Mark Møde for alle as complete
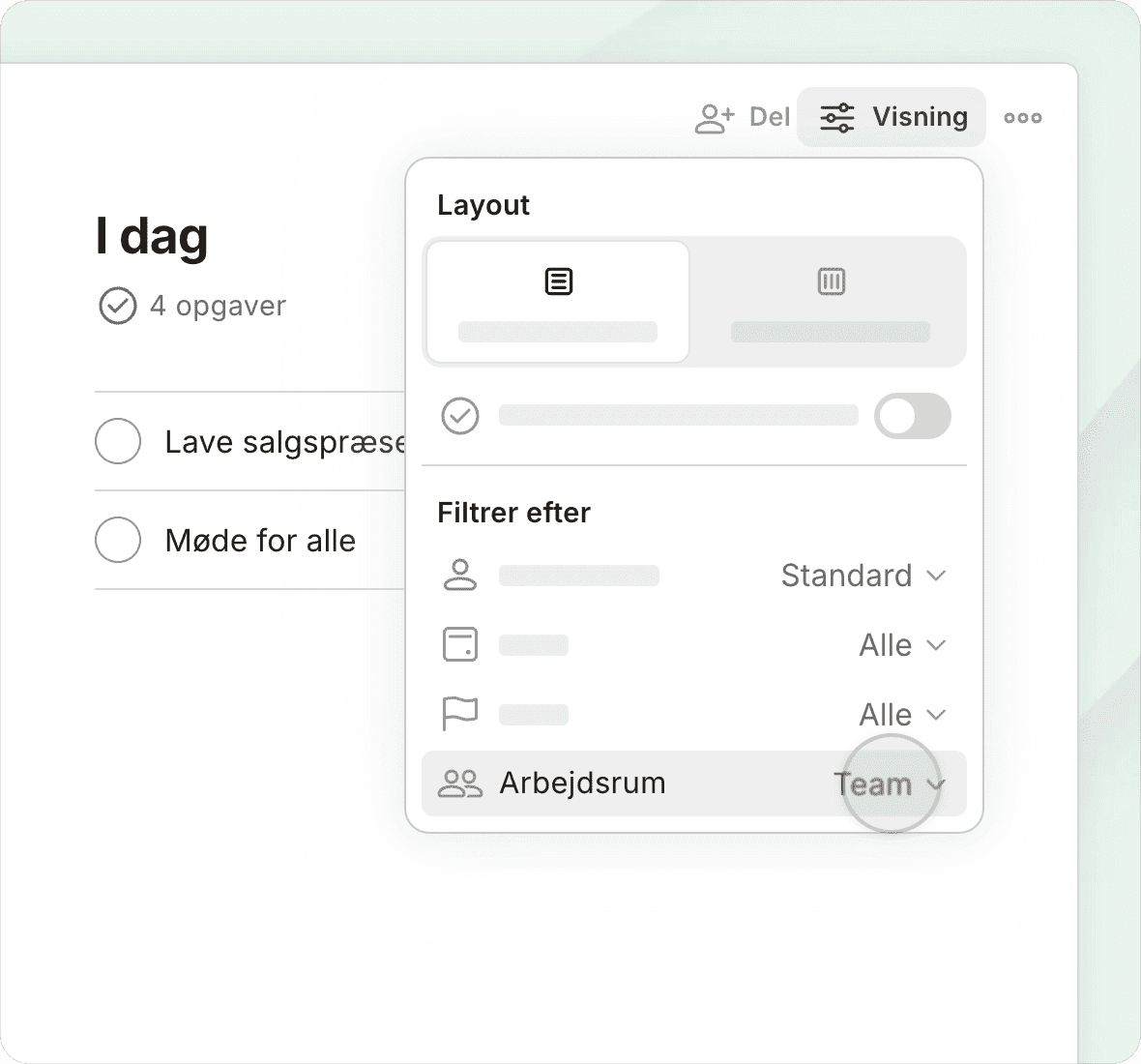The height and width of the screenshot is (1064, 1141). click(118, 540)
